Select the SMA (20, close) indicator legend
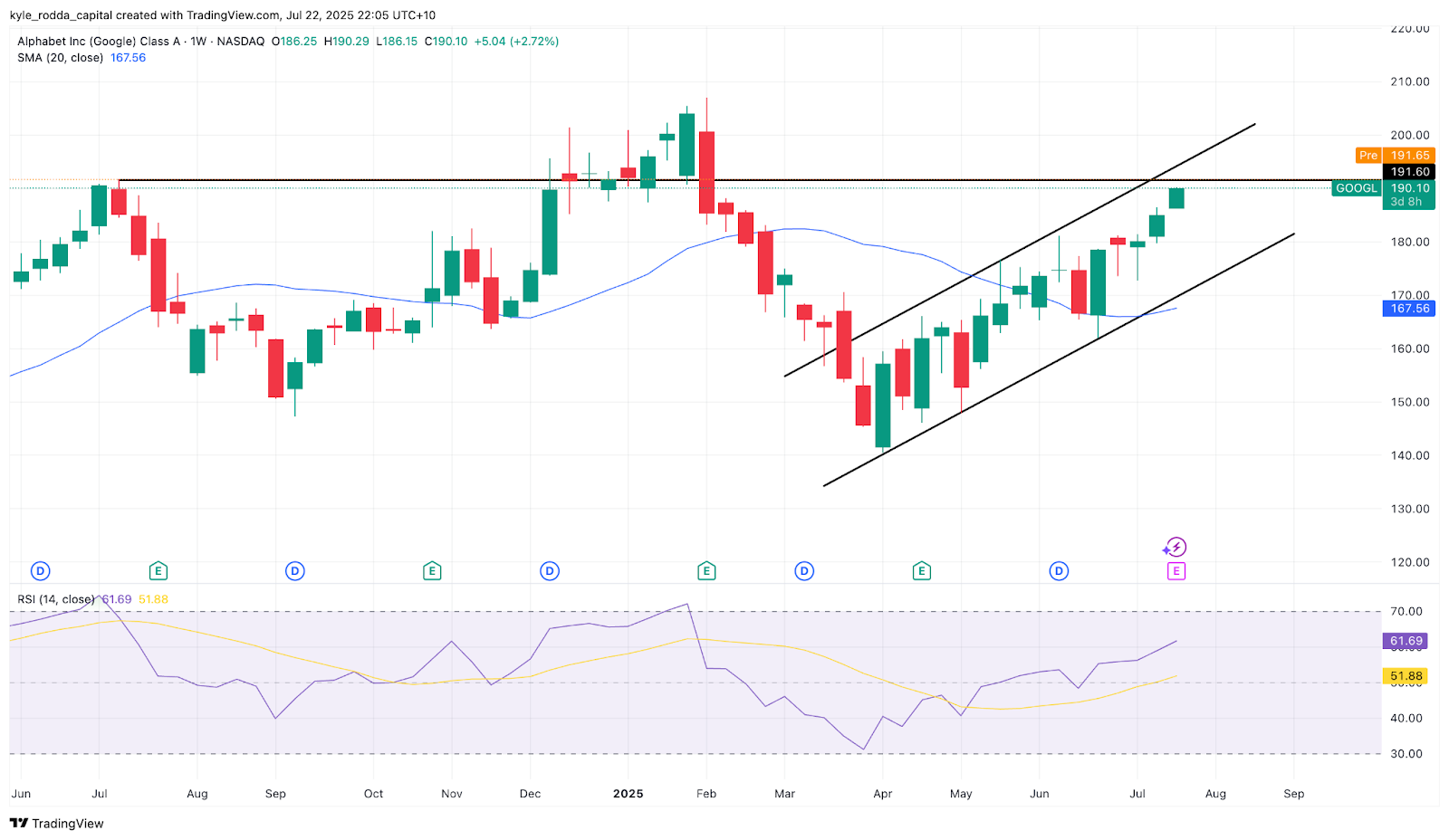 [x=60, y=58]
